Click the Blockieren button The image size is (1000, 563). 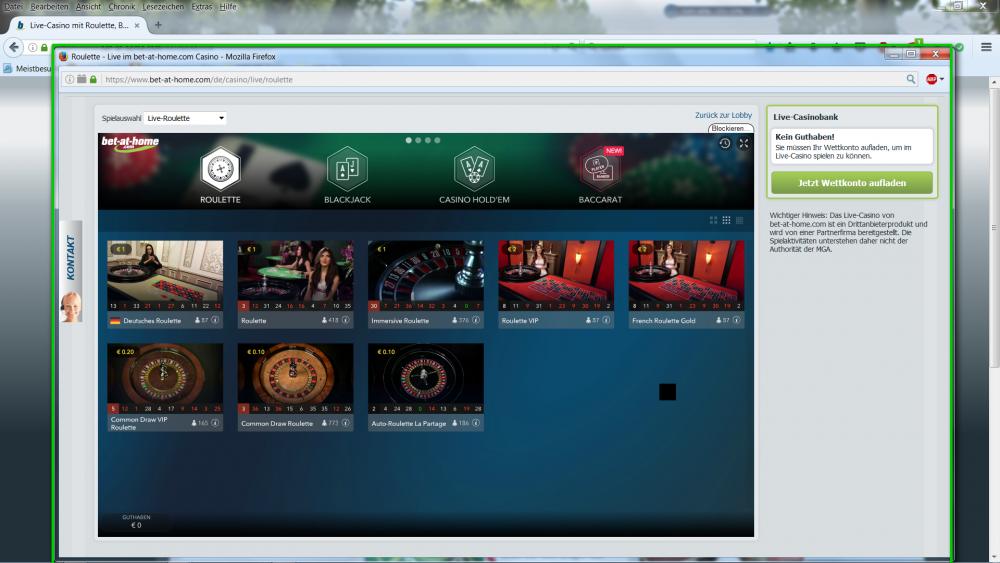[x=730, y=128]
